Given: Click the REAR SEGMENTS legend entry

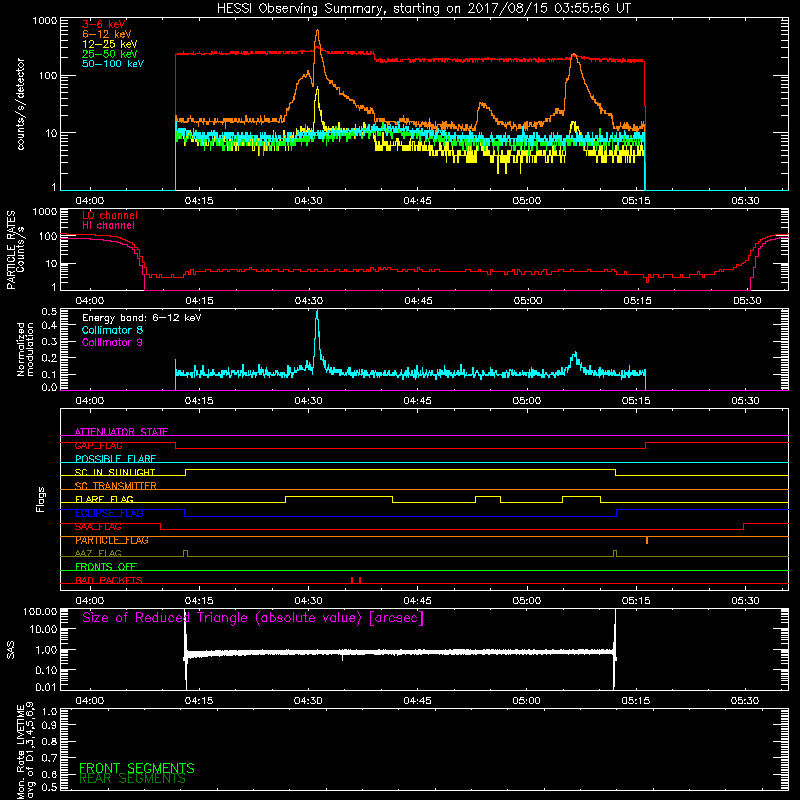Looking at the screenshot, I should (x=133, y=779).
